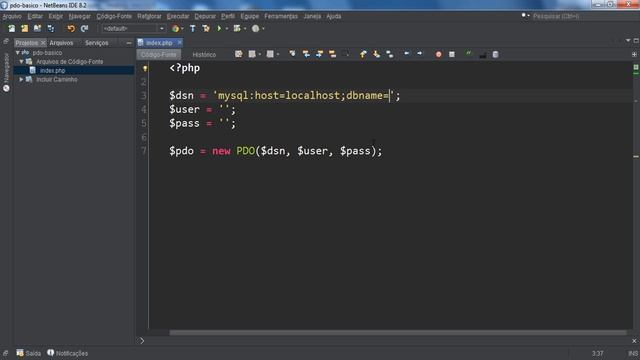
Task: Open the Depurar menu
Action: [205, 16]
